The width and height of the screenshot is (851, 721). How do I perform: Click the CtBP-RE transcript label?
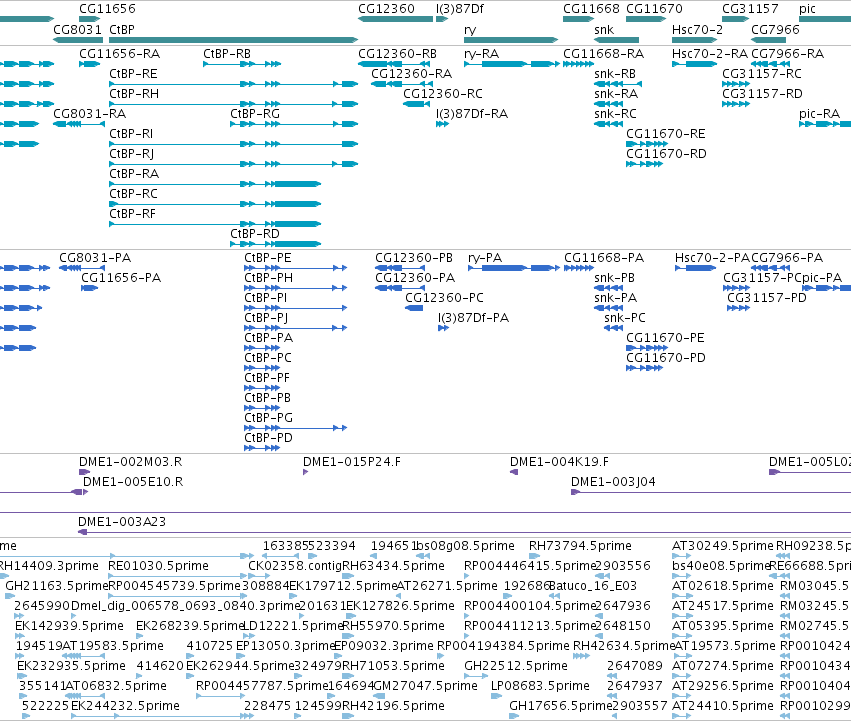134,74
